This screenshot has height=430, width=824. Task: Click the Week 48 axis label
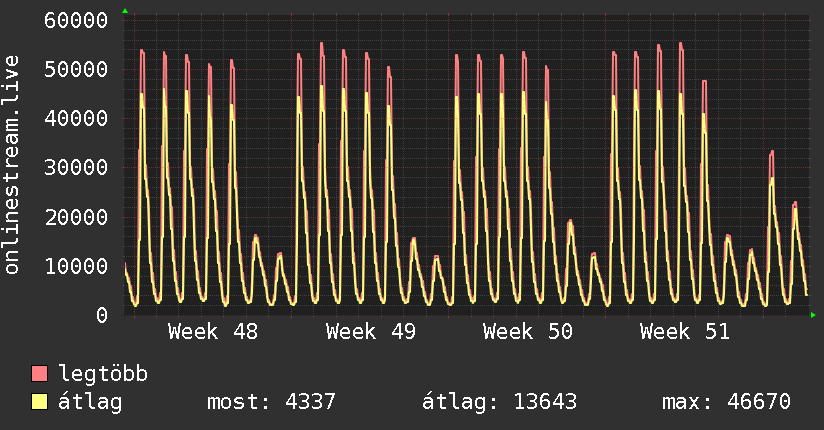(x=213, y=332)
